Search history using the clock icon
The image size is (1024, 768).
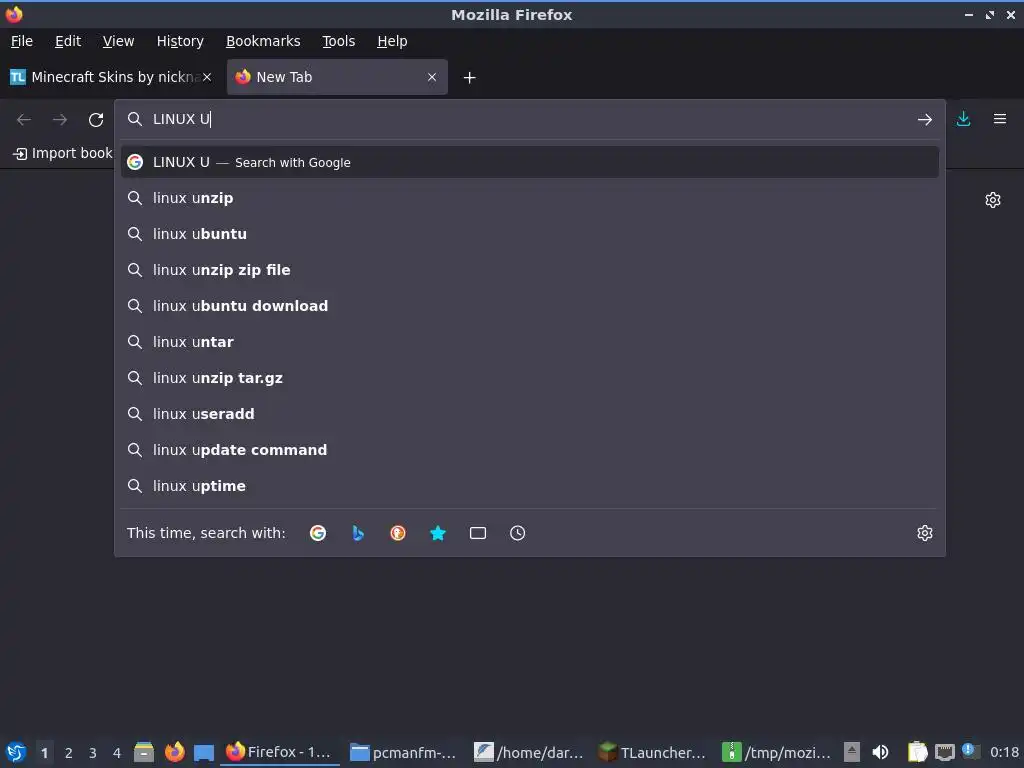[x=517, y=533]
